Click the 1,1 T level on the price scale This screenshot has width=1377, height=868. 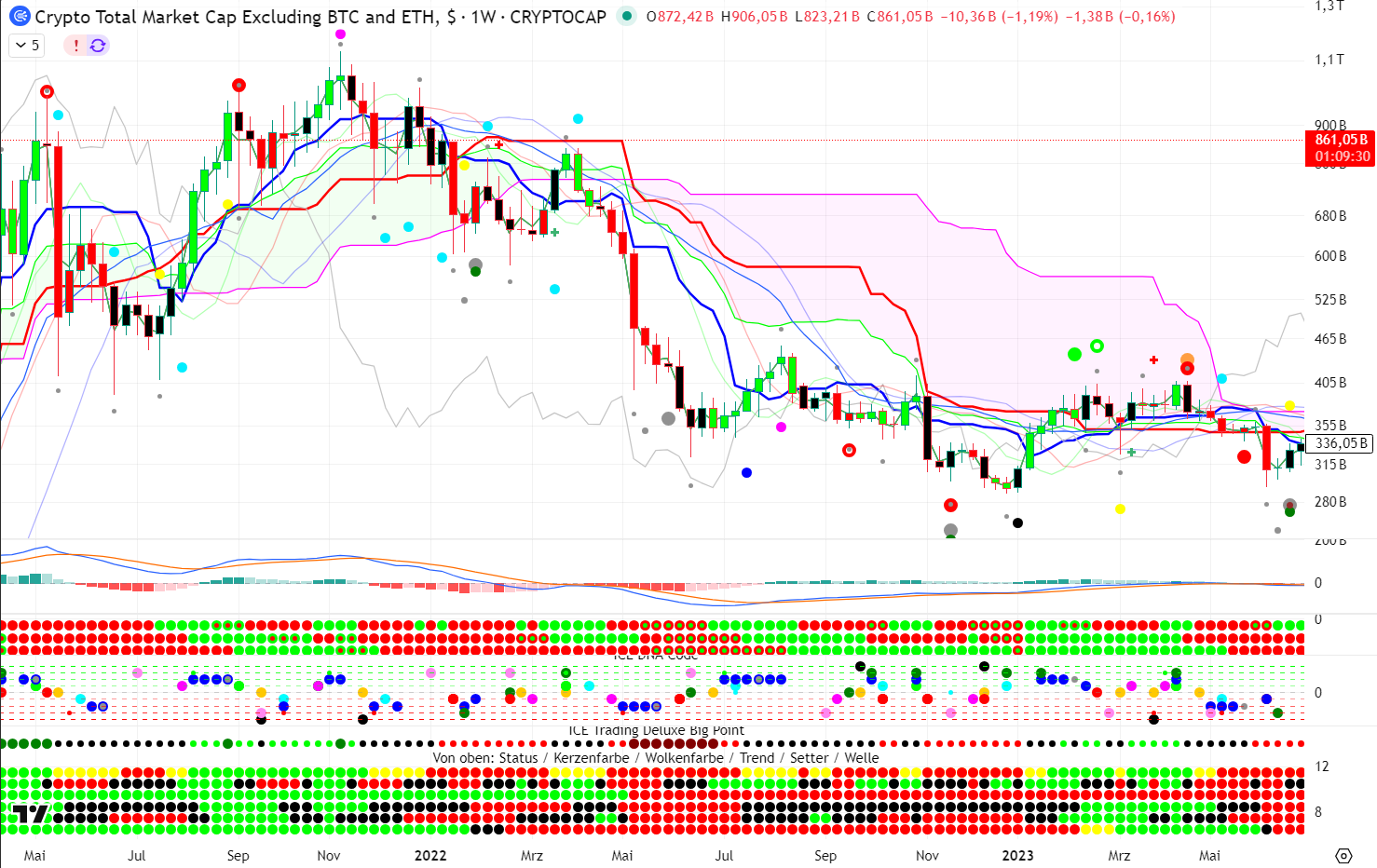click(x=1329, y=60)
